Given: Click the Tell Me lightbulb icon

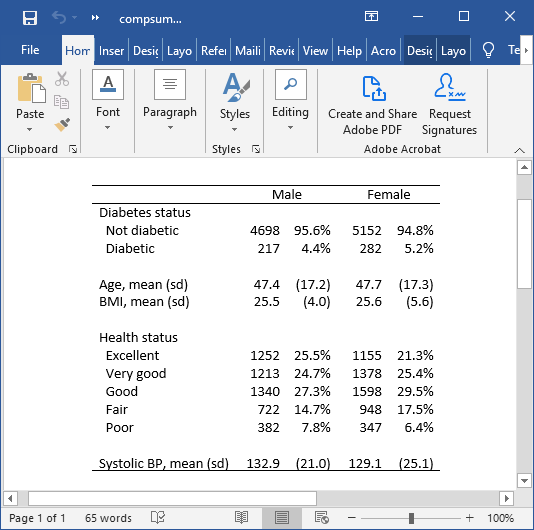Looking at the screenshot, I should coord(488,50).
